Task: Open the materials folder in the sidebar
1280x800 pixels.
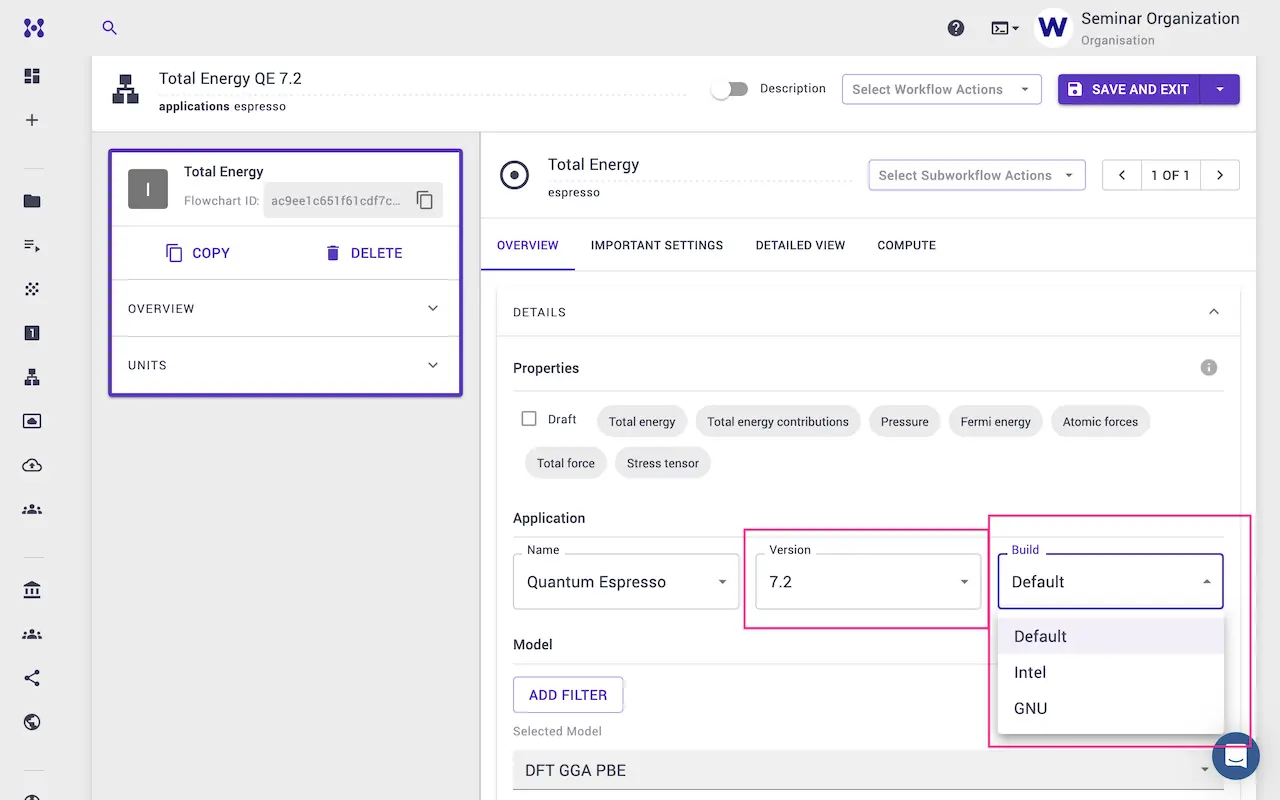Action: [32, 200]
